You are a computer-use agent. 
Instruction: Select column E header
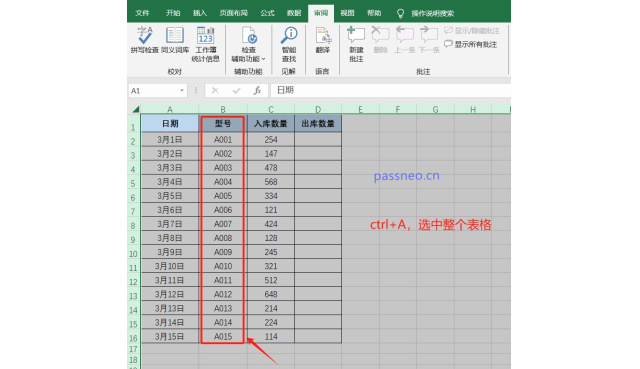coord(360,109)
